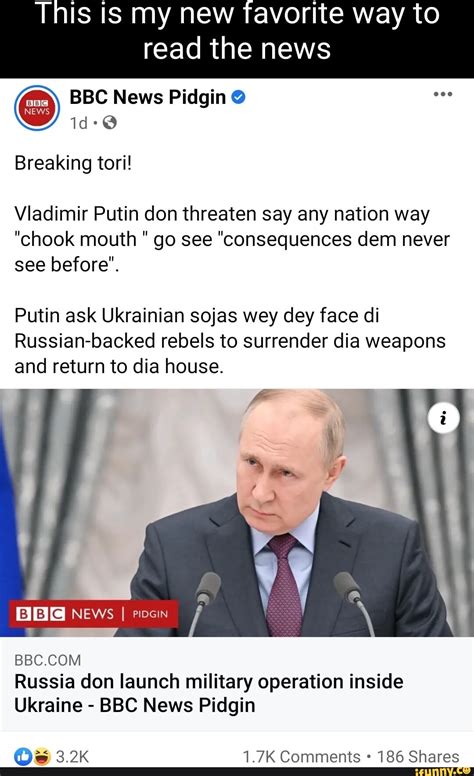Click the meme caption about reading news
474x776 pixels.
tap(237, 31)
